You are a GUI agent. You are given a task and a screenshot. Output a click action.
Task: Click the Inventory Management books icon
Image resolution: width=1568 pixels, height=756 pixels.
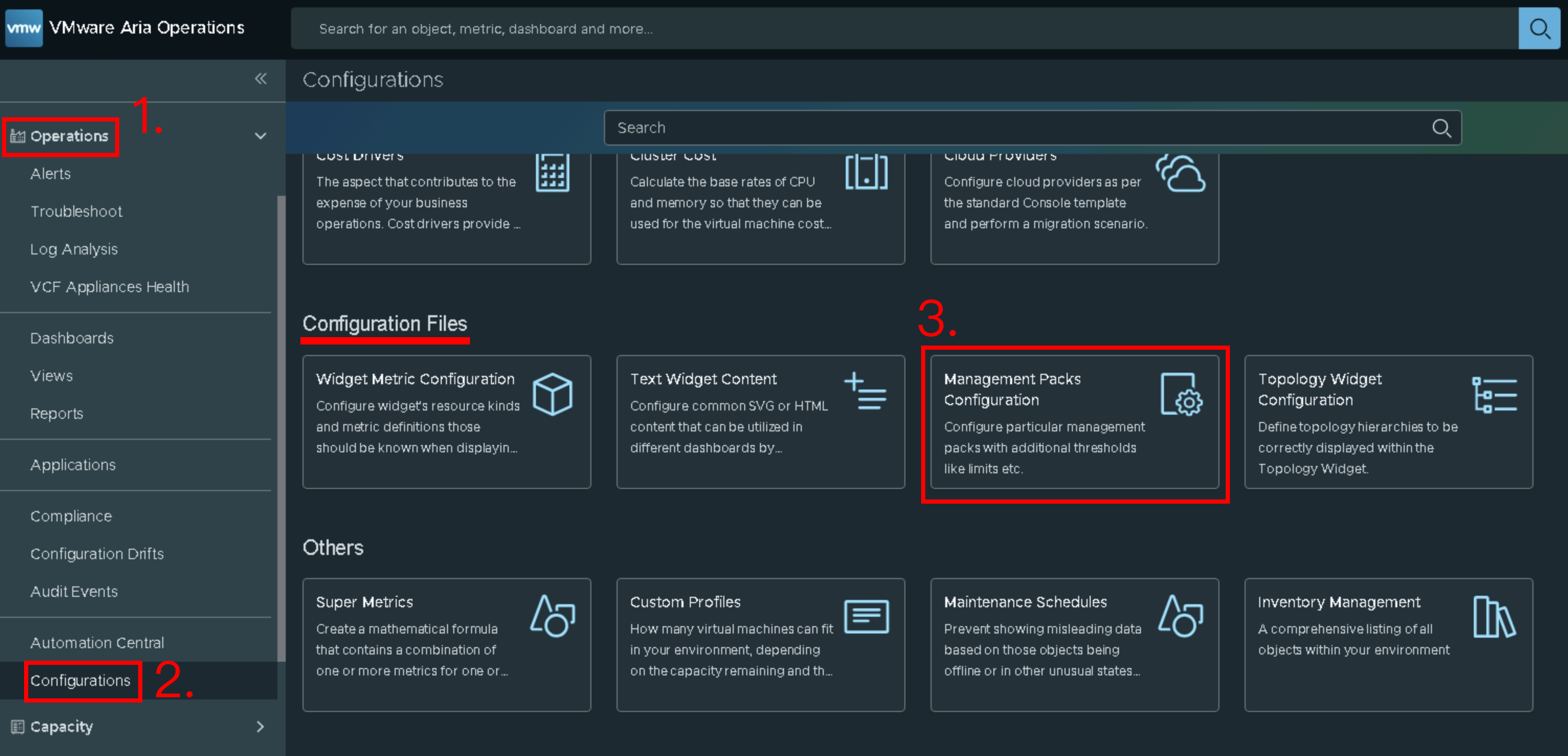(1494, 617)
